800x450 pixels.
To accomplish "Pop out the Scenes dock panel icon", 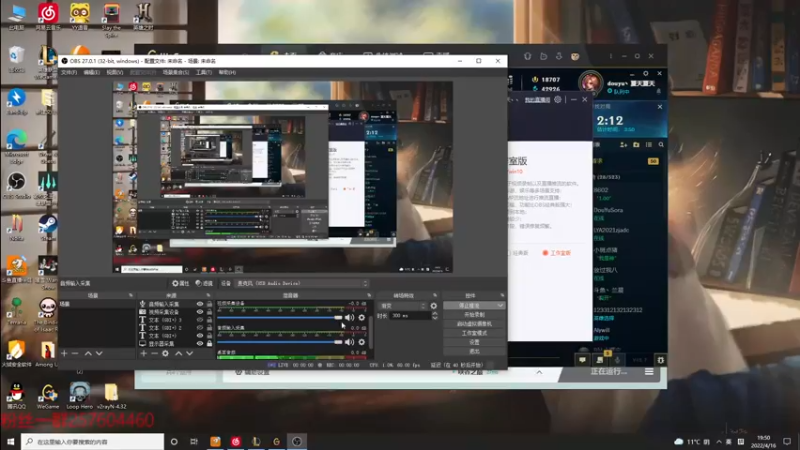I will [131, 295].
